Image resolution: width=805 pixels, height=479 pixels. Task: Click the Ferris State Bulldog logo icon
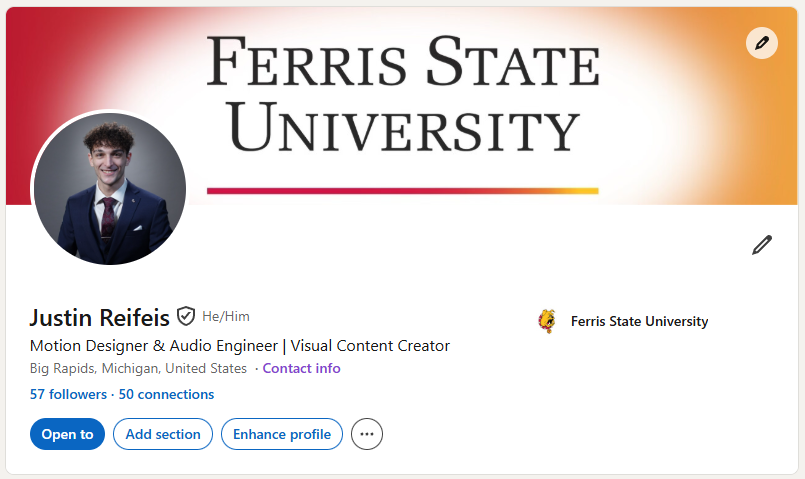pyautogui.click(x=547, y=321)
